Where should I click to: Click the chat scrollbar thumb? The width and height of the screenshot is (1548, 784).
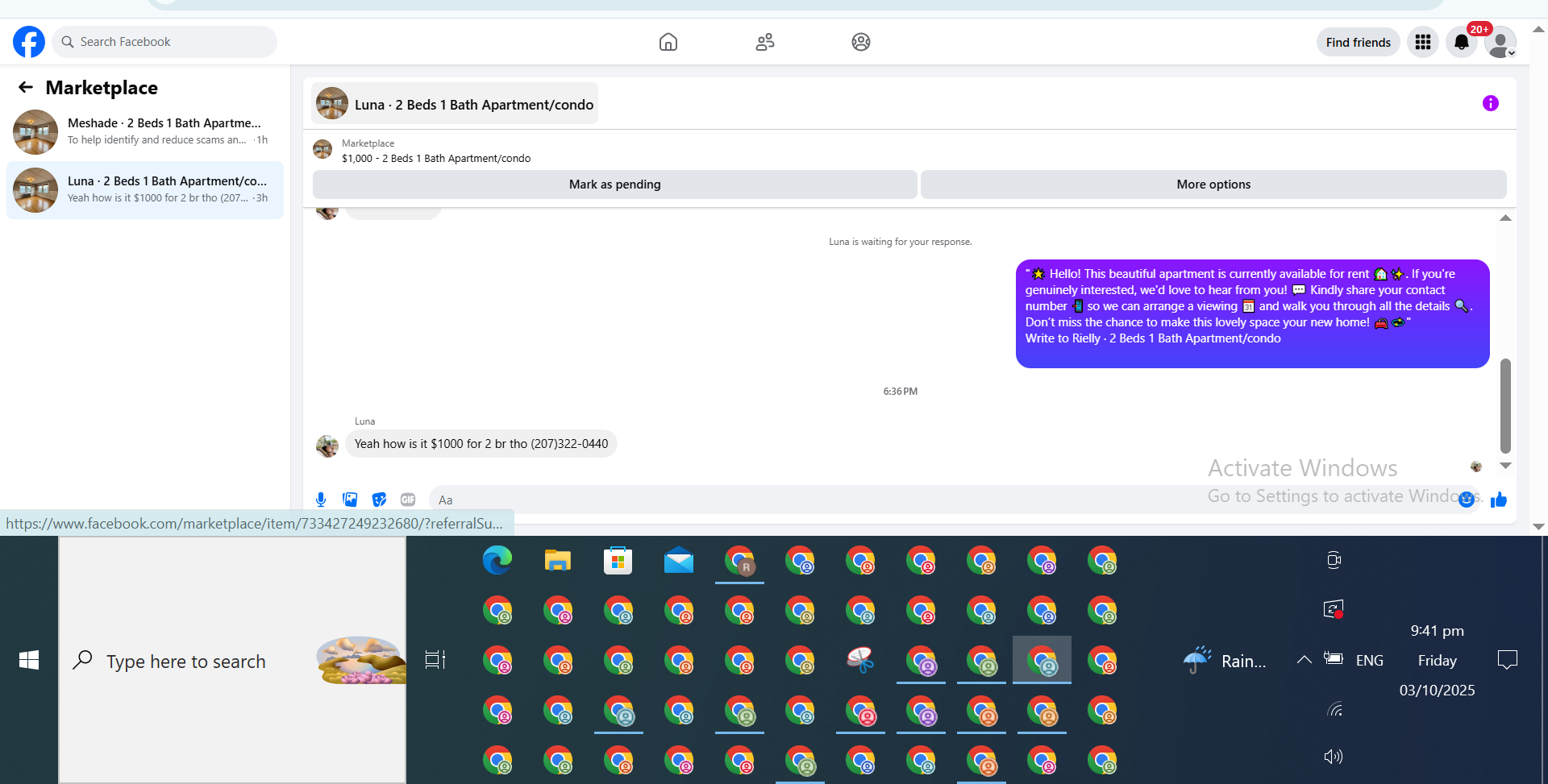(x=1505, y=406)
